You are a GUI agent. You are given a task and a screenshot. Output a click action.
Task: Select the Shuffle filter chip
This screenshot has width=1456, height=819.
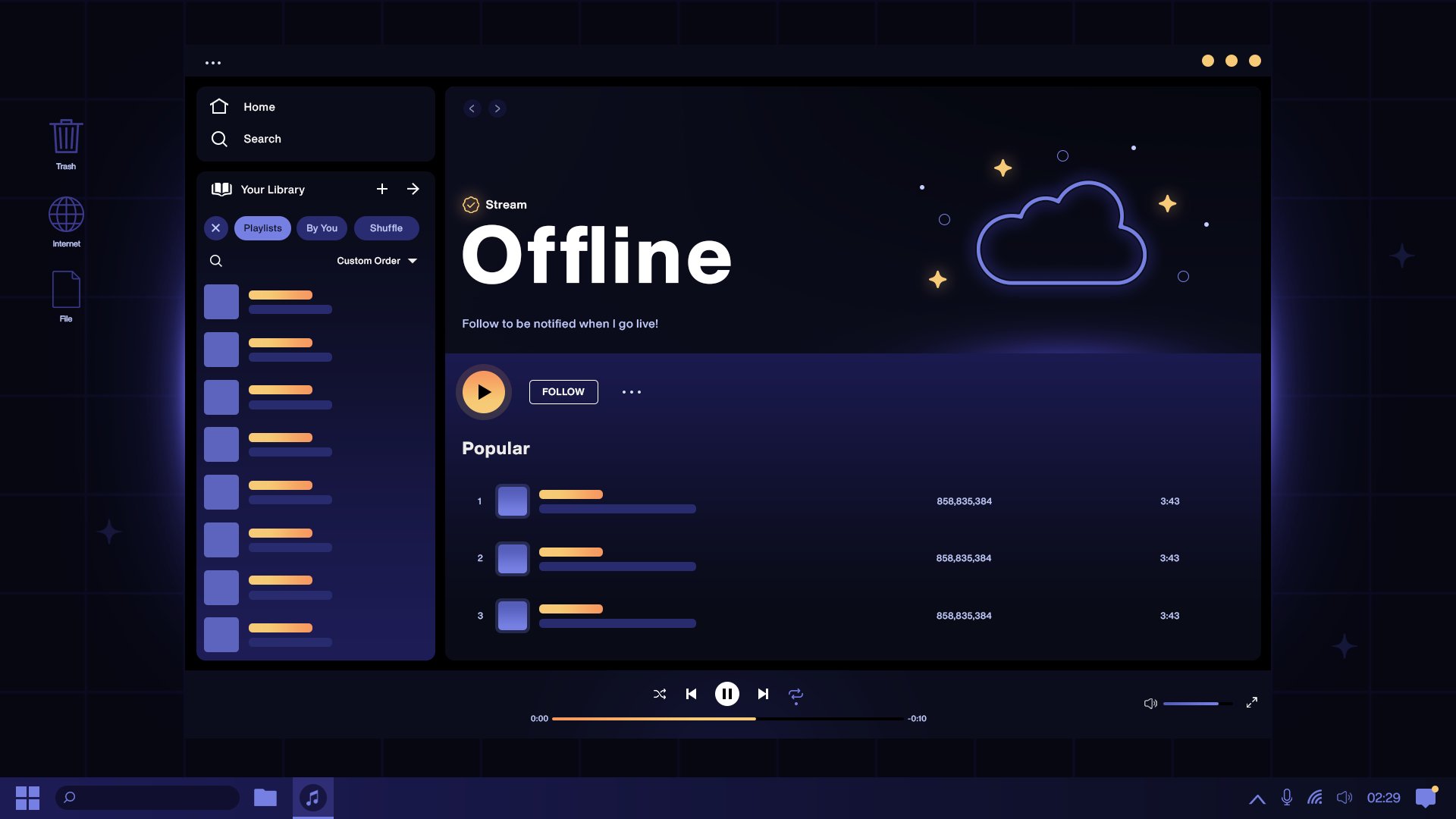click(x=387, y=228)
